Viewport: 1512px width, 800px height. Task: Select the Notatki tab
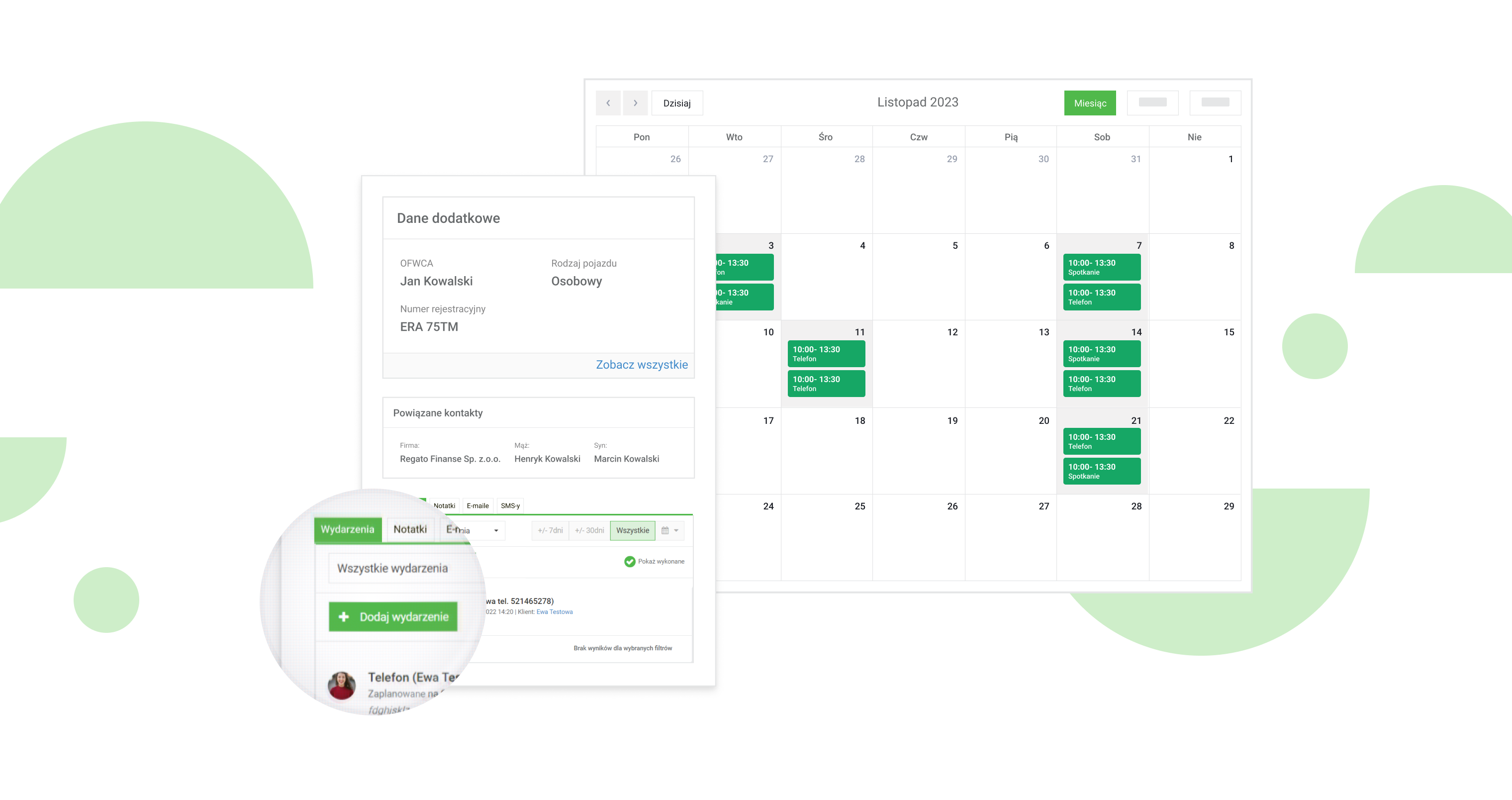[x=407, y=528]
